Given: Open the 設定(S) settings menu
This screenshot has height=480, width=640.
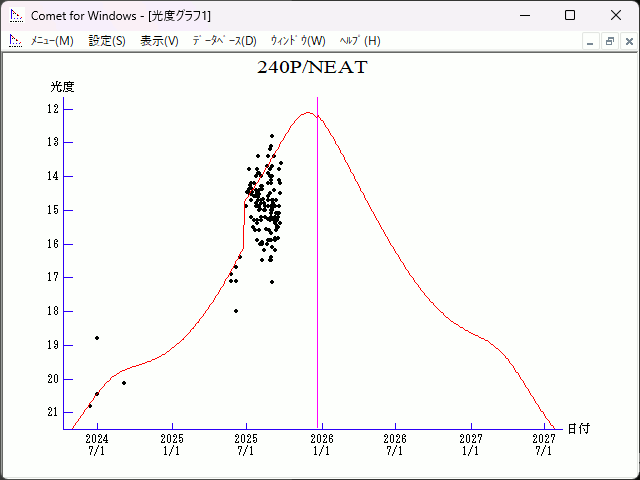Looking at the screenshot, I should 107,41.
